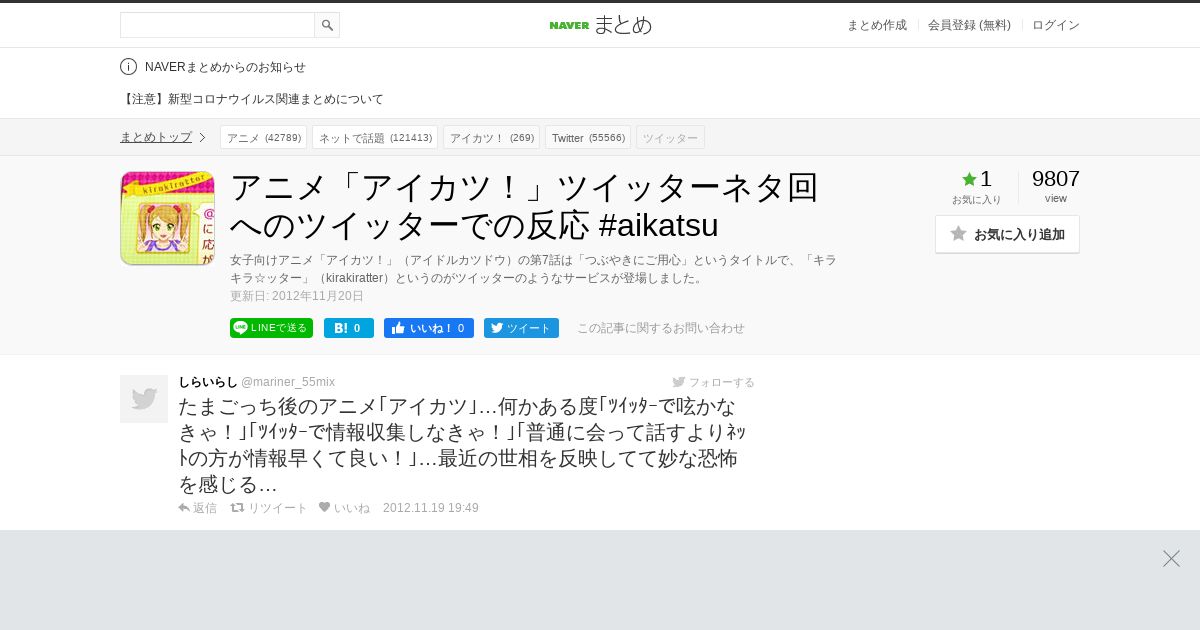Click フォローする follow link
This screenshot has width=1200, height=630.
(713, 382)
